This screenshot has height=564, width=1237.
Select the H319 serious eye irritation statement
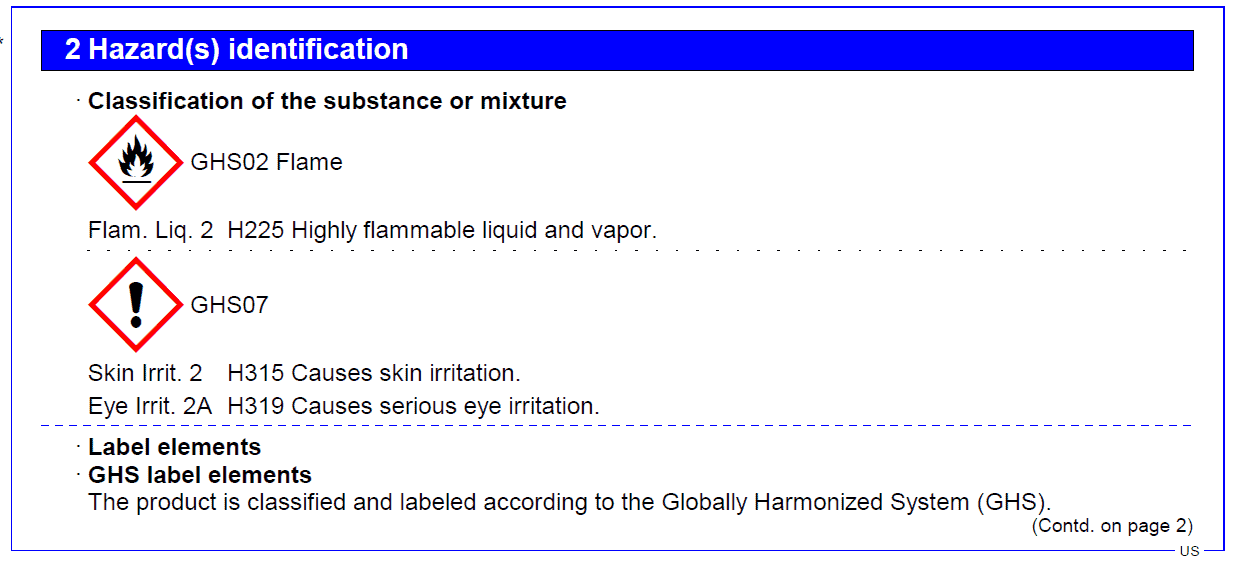click(x=413, y=406)
